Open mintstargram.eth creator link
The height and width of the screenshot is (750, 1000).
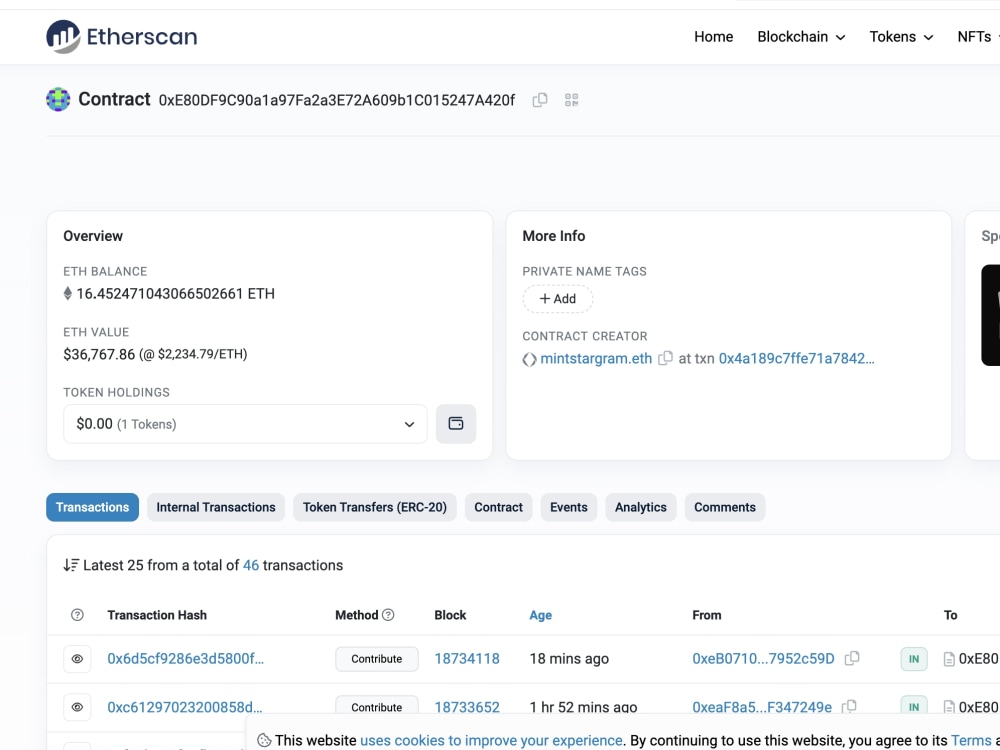pos(596,358)
